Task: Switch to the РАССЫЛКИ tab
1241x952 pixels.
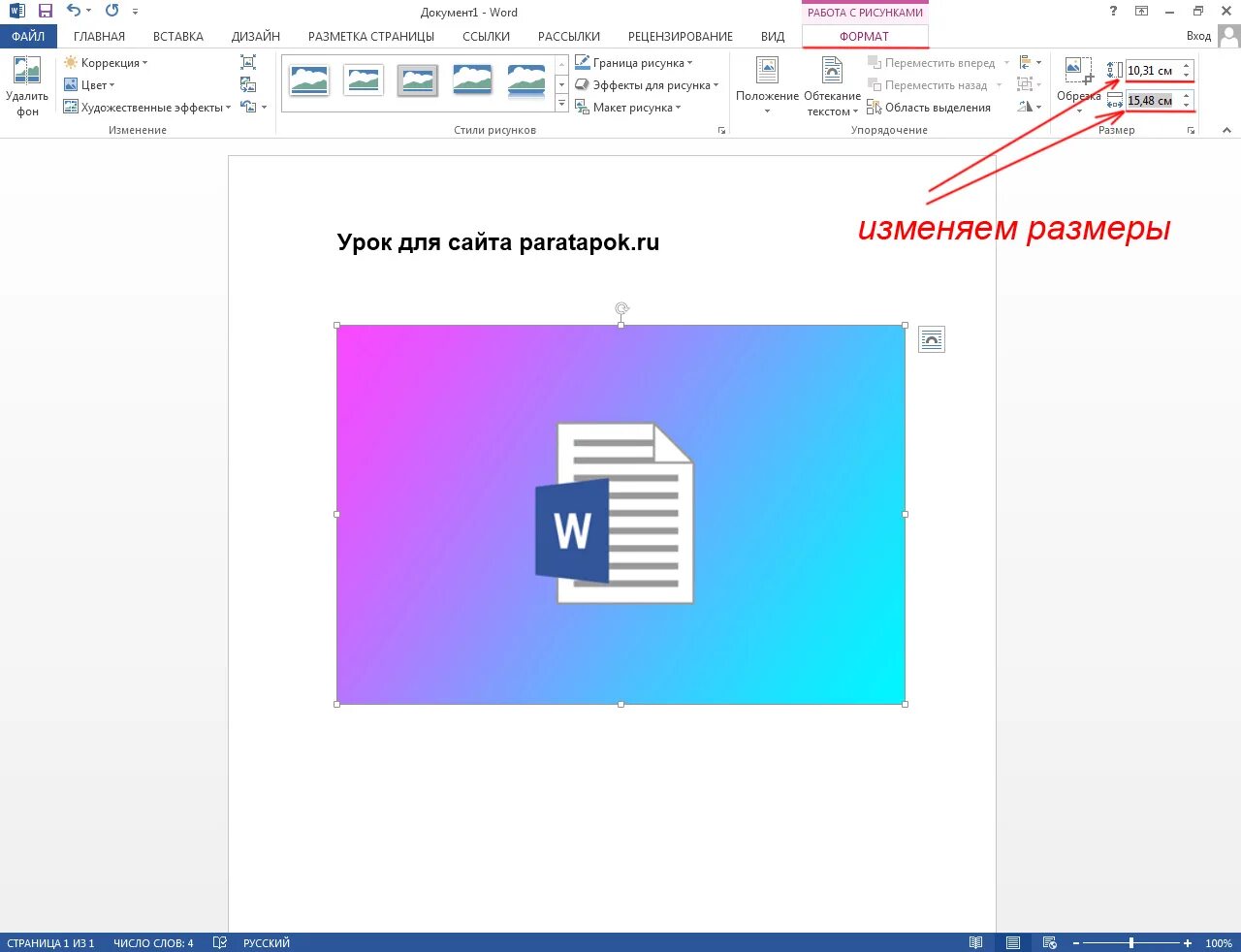Action: tap(569, 36)
